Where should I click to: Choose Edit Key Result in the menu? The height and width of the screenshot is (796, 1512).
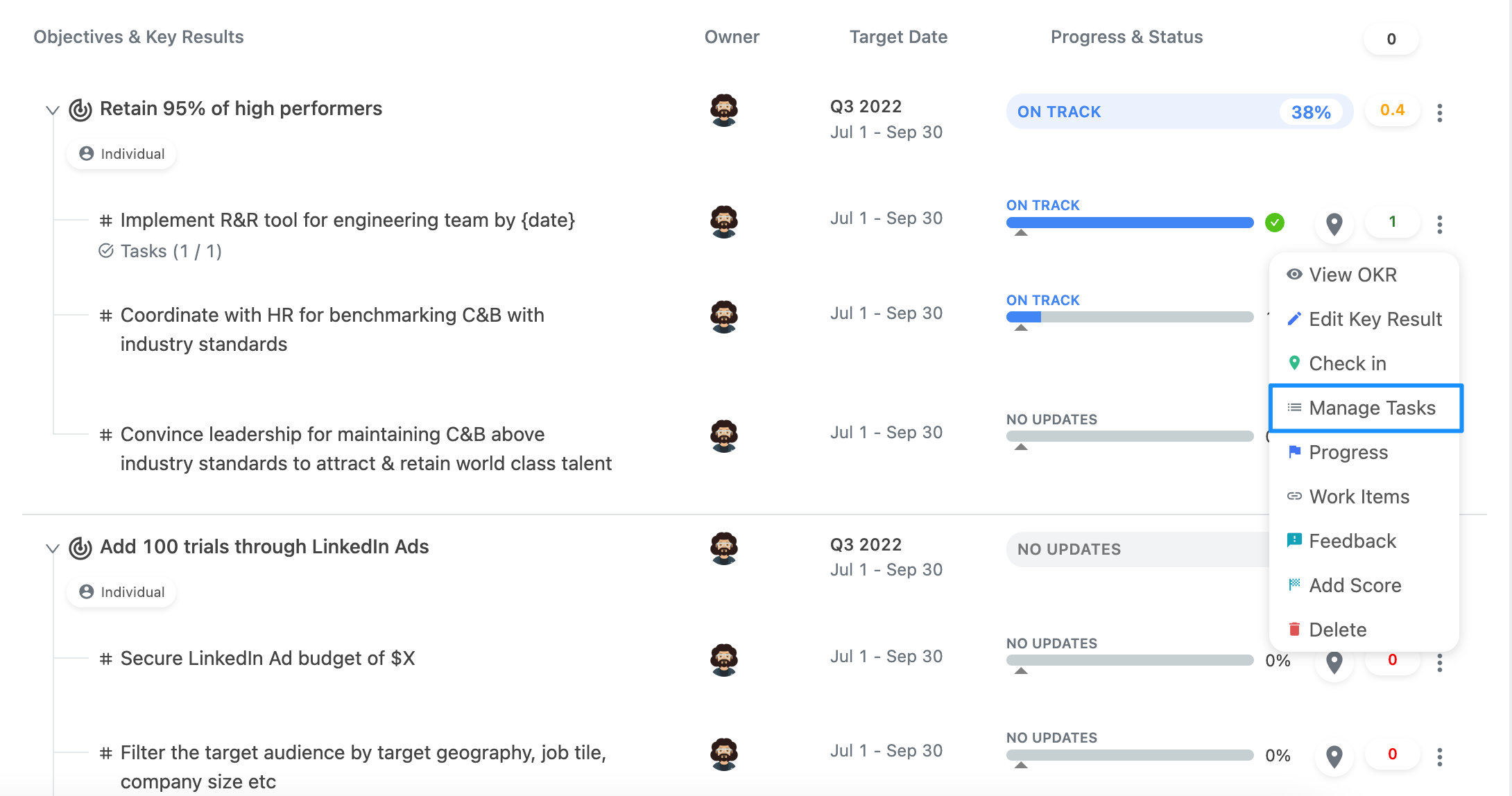(x=1364, y=319)
